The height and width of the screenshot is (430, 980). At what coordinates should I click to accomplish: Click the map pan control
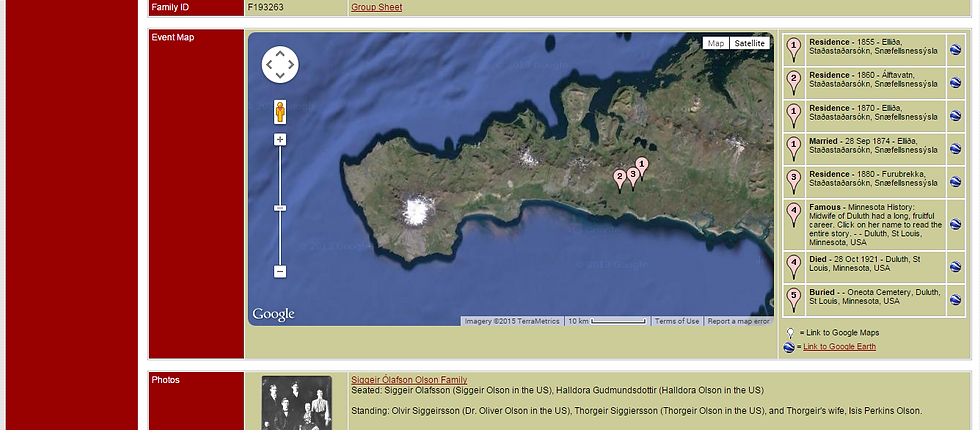tap(280, 64)
